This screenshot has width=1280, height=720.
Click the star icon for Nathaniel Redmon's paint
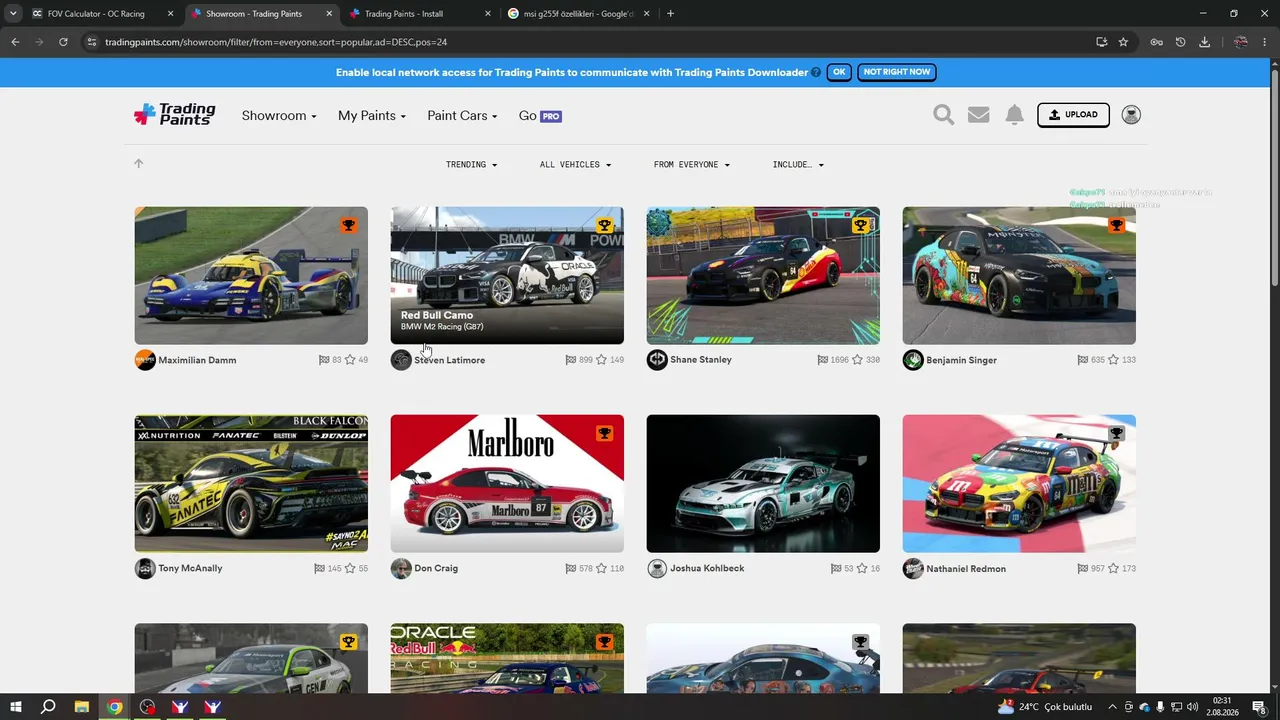[x=1113, y=568]
